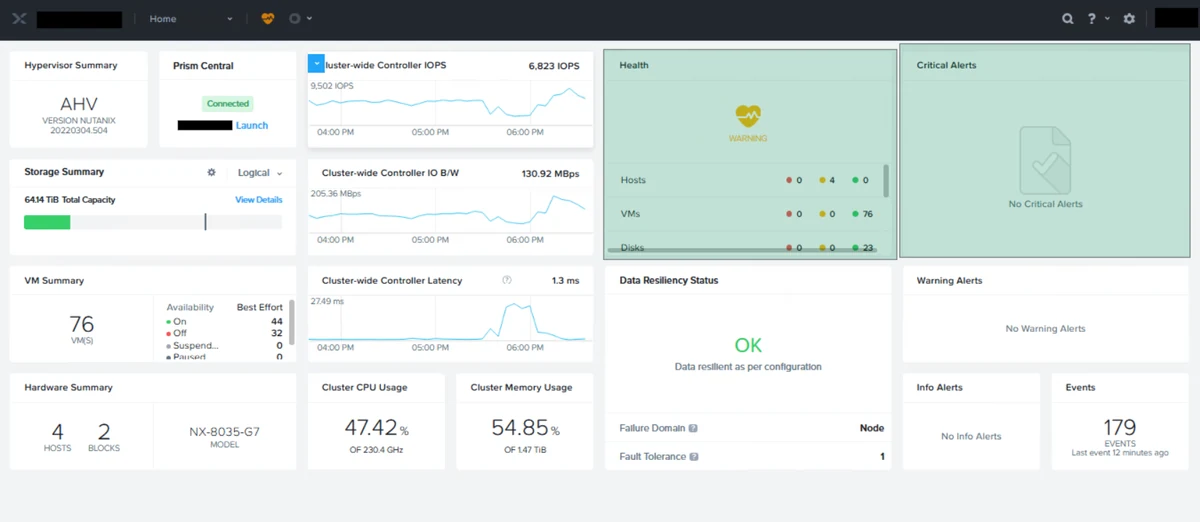Click the Connected status badge

[x=228, y=104]
